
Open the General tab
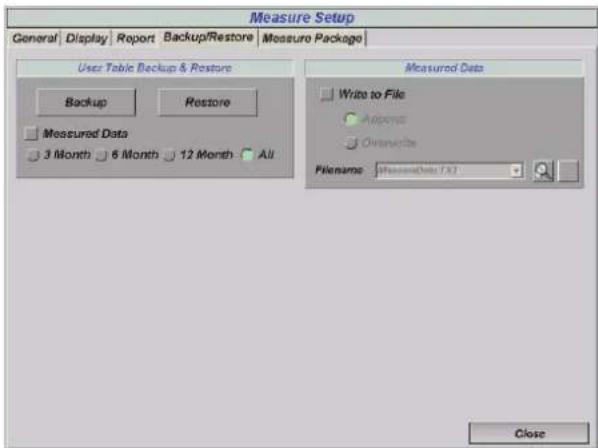tap(34, 38)
